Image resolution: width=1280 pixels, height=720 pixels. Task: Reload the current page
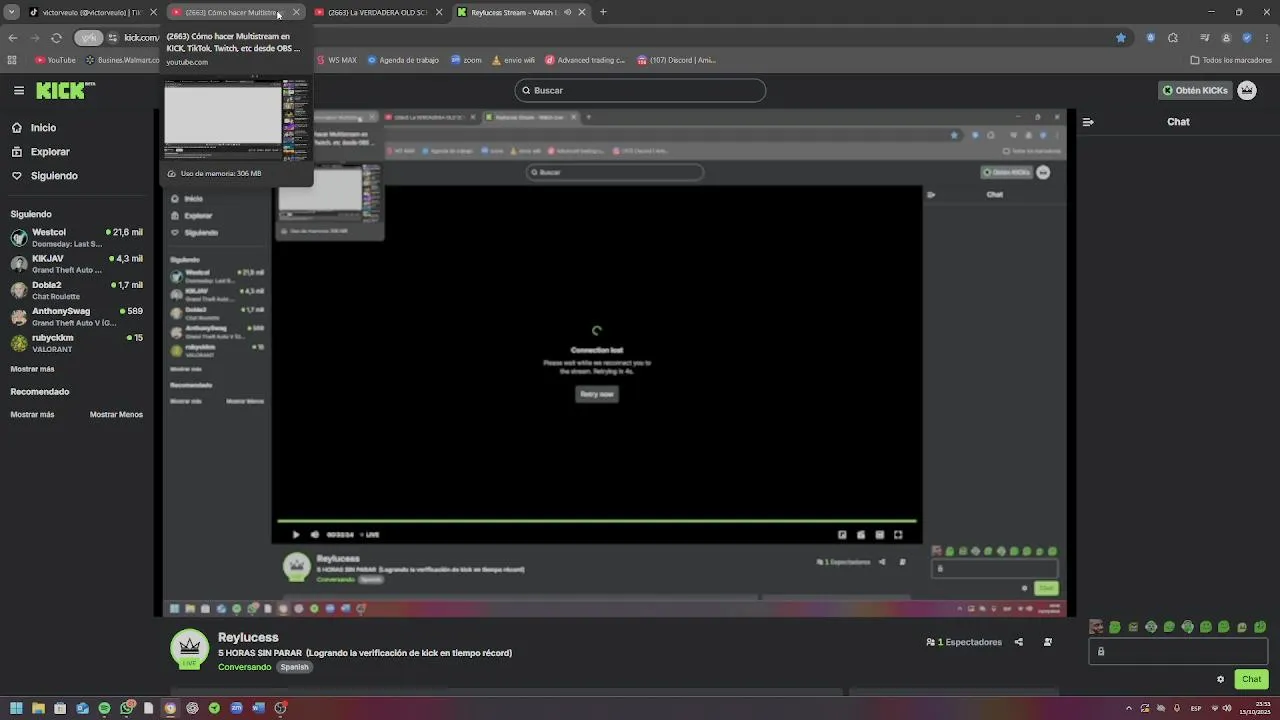[x=56, y=37]
